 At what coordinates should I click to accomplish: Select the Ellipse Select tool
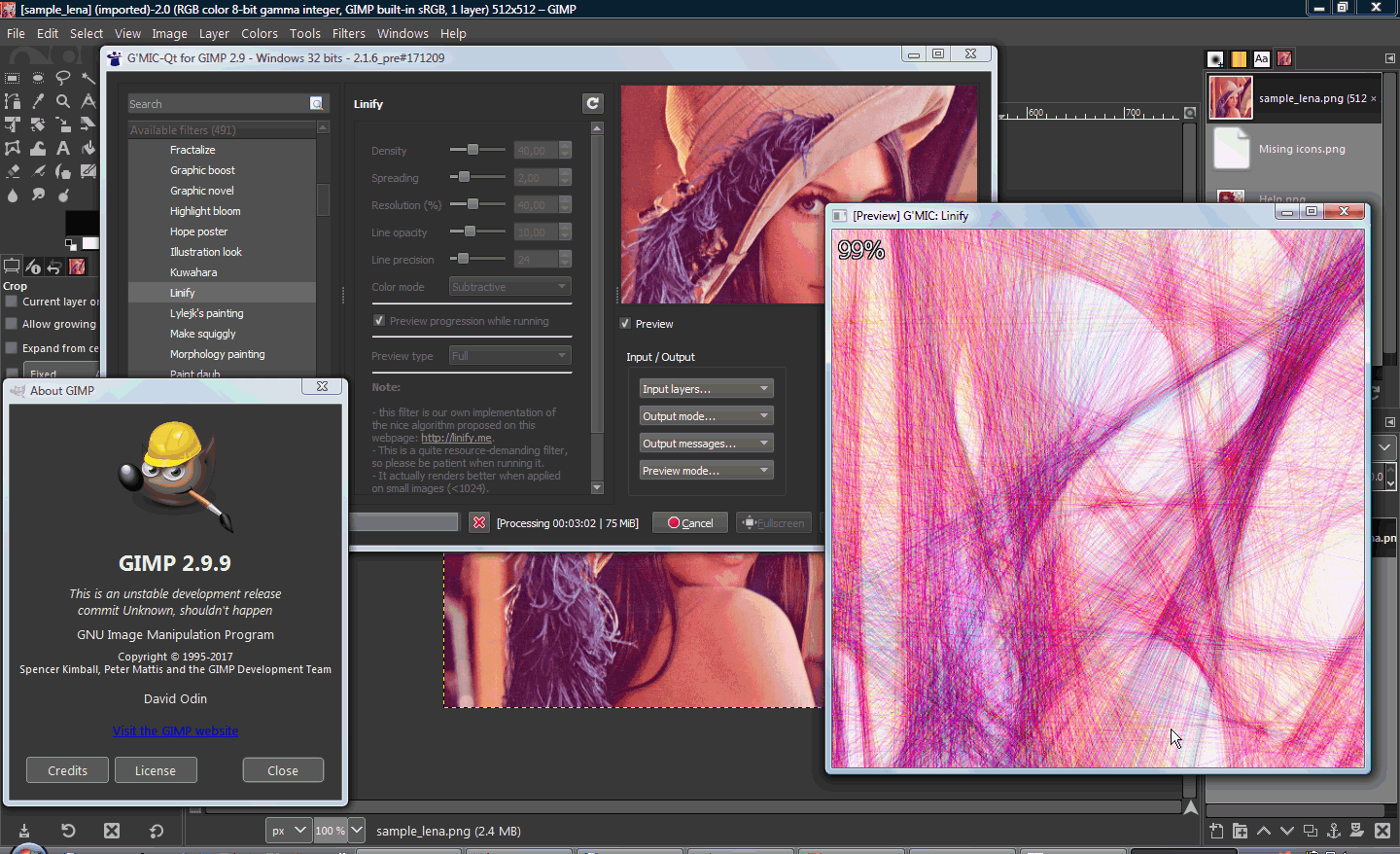(38, 78)
